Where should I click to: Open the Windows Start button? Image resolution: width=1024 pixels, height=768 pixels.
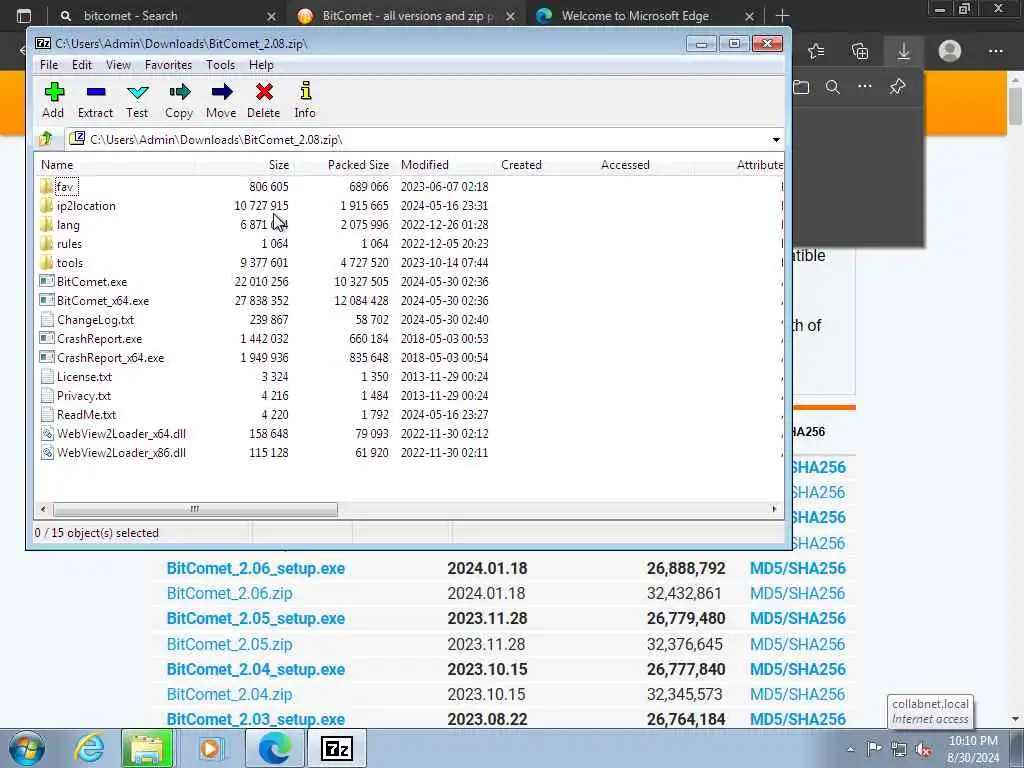tap(27, 748)
